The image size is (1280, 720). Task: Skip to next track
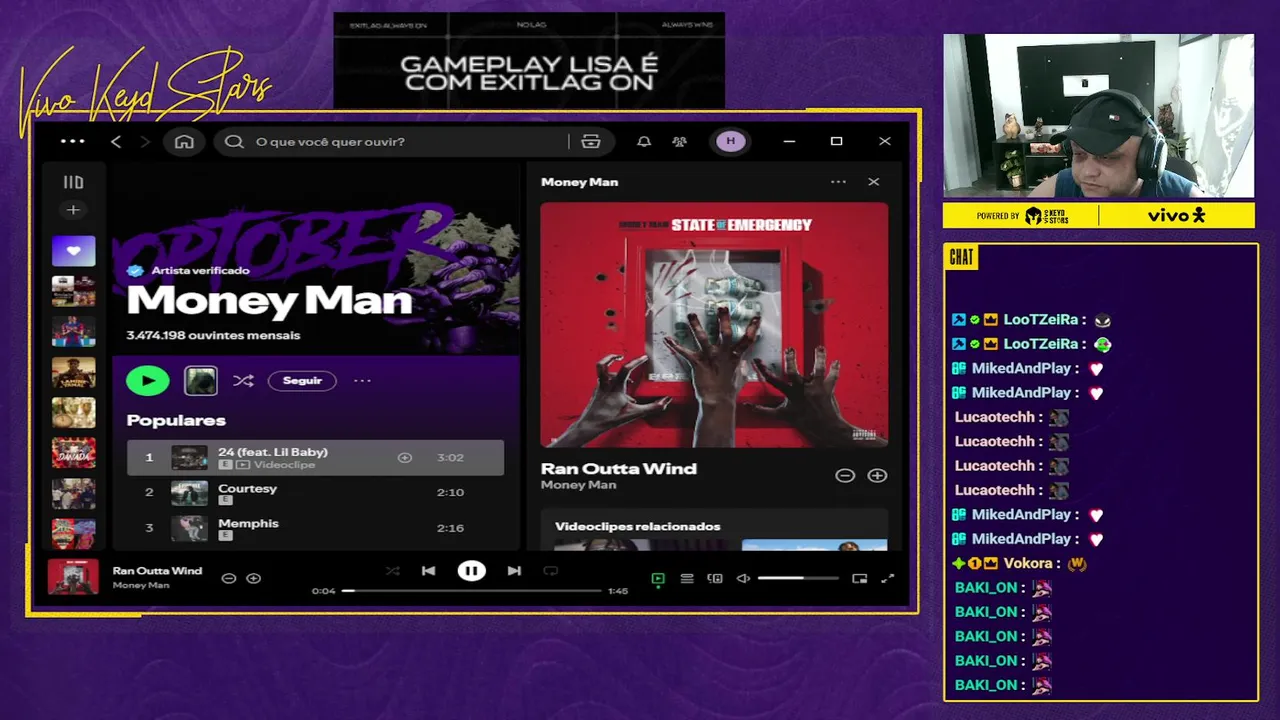pyautogui.click(x=514, y=571)
